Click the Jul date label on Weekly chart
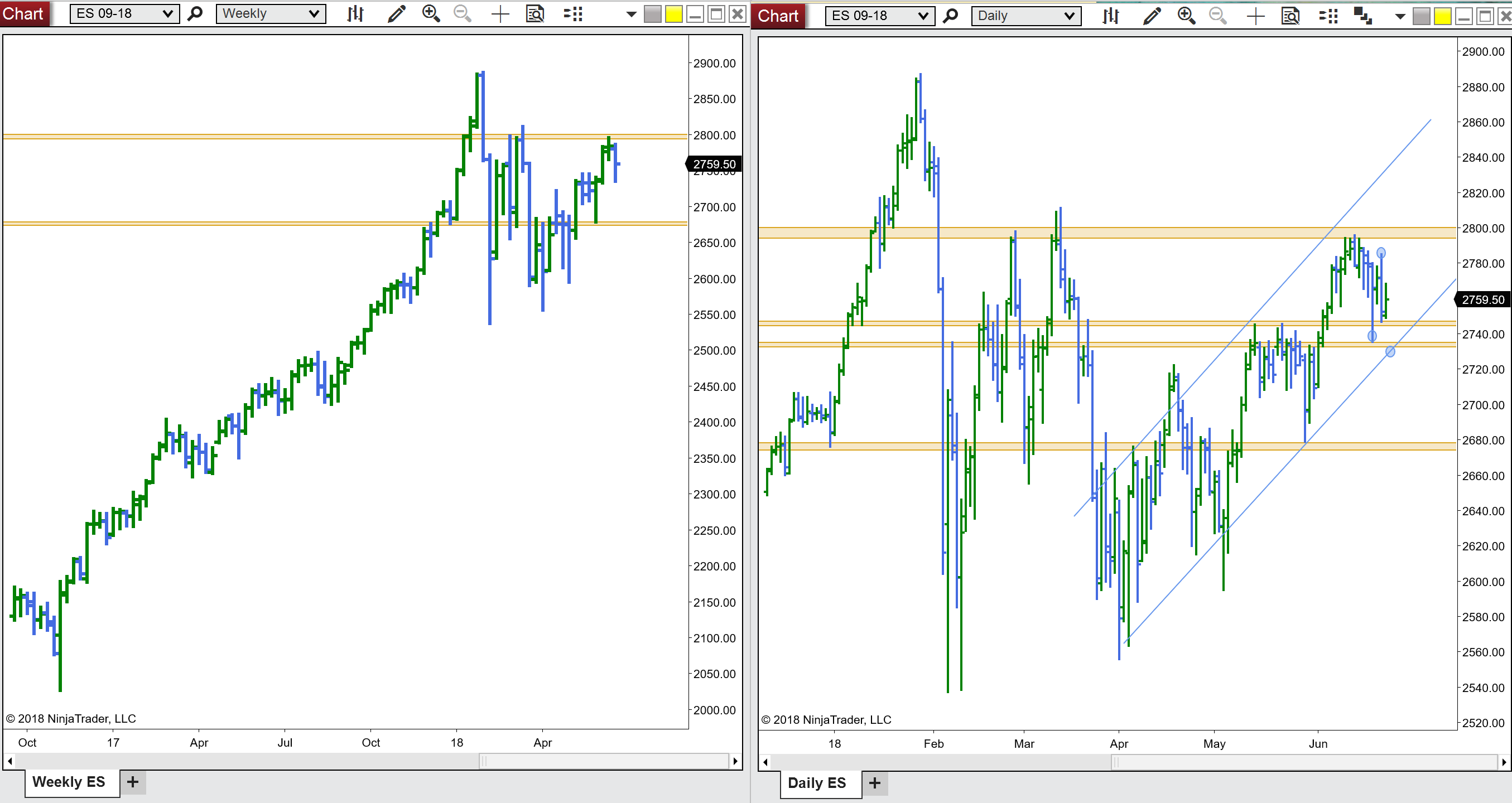Viewport: 1512px width, 803px height. pyautogui.click(x=285, y=743)
